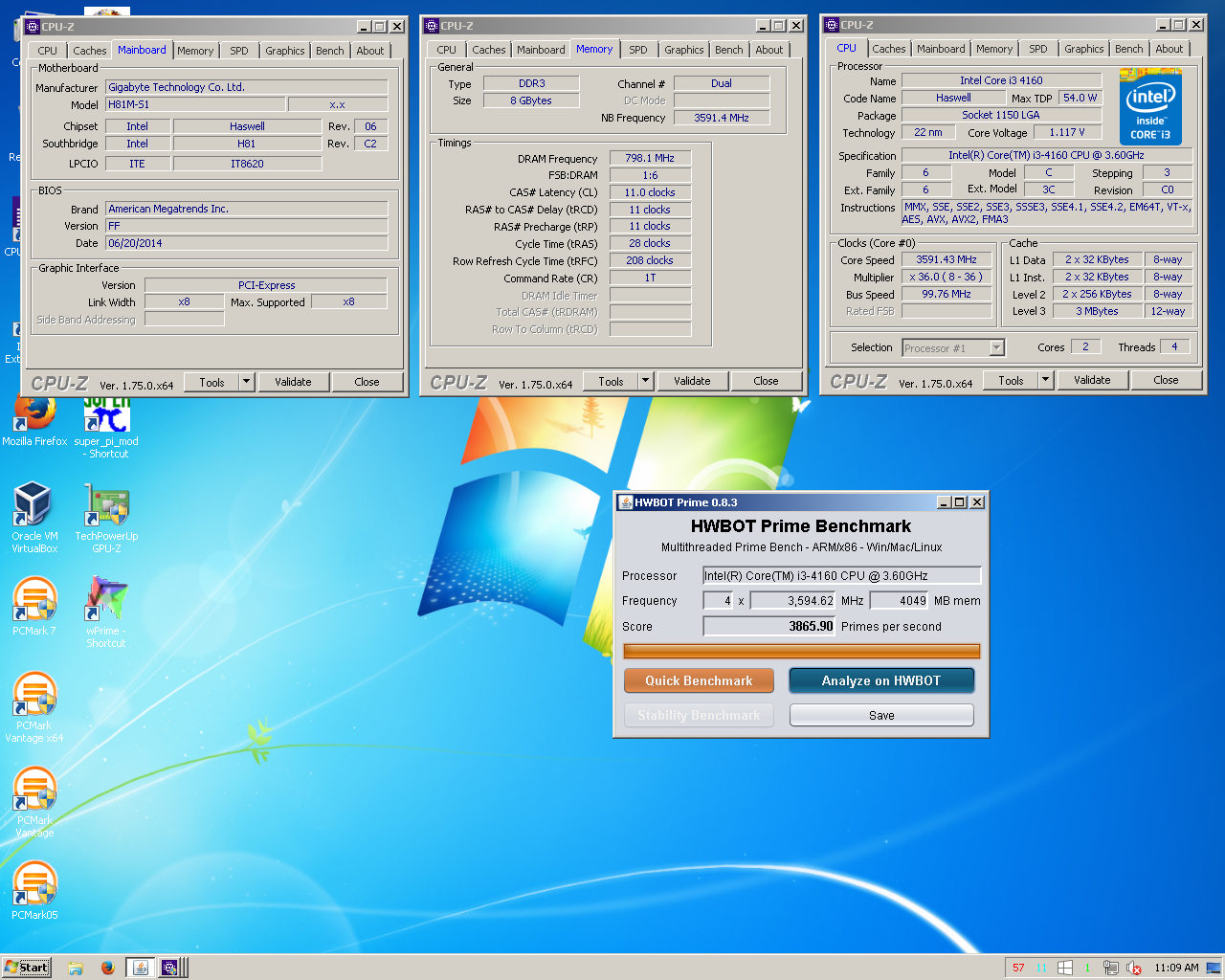Screen dimensions: 1225x980
Task: Click the Intel Core i3 logo
Action: (x=1150, y=106)
